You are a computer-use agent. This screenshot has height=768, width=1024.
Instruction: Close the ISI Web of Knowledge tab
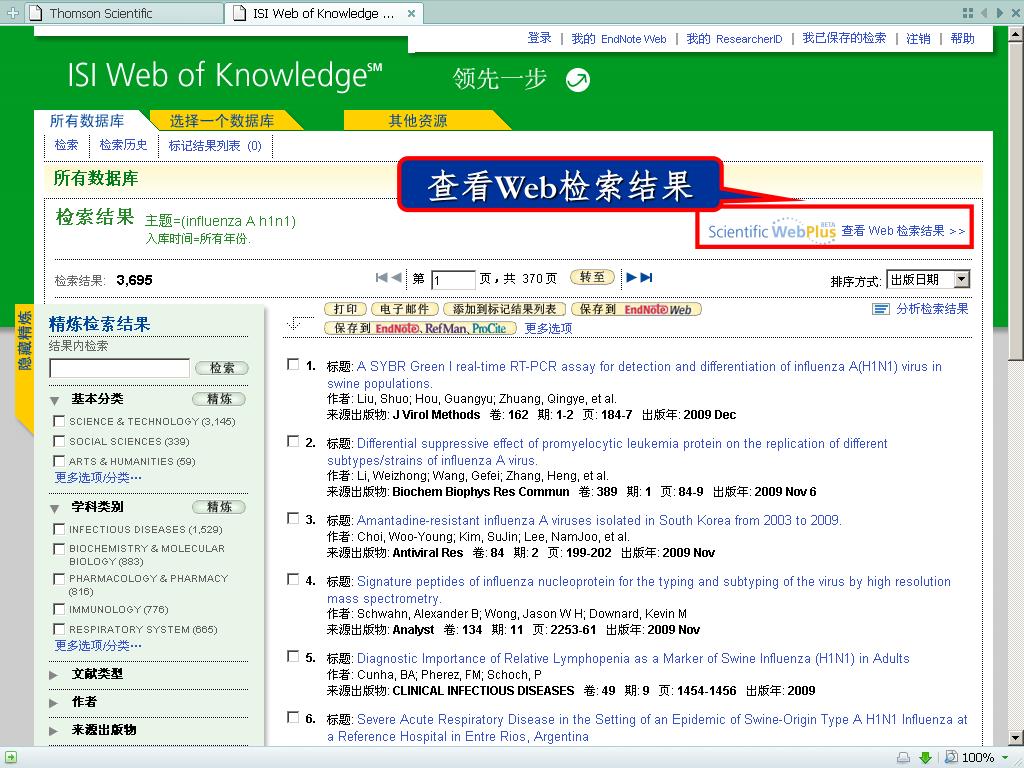[x=411, y=13]
